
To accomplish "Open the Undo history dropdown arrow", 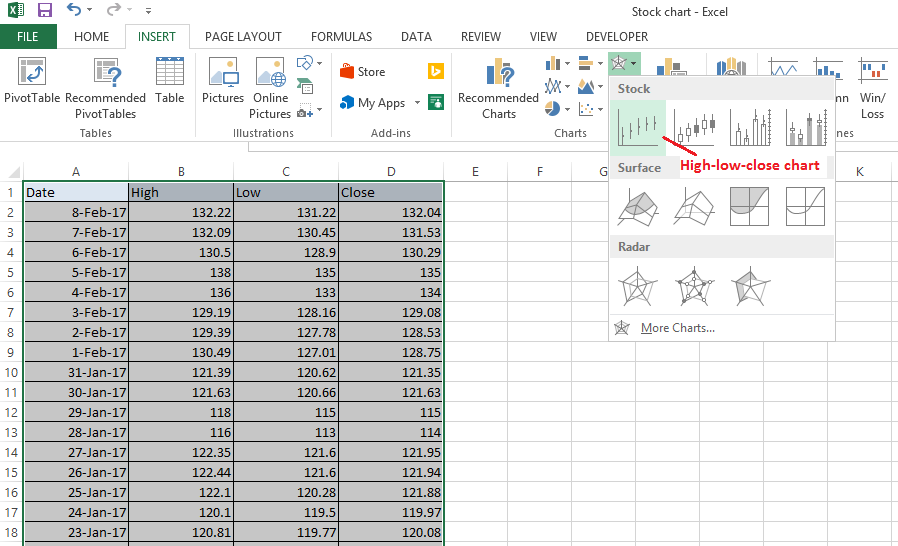I will click(x=89, y=10).
